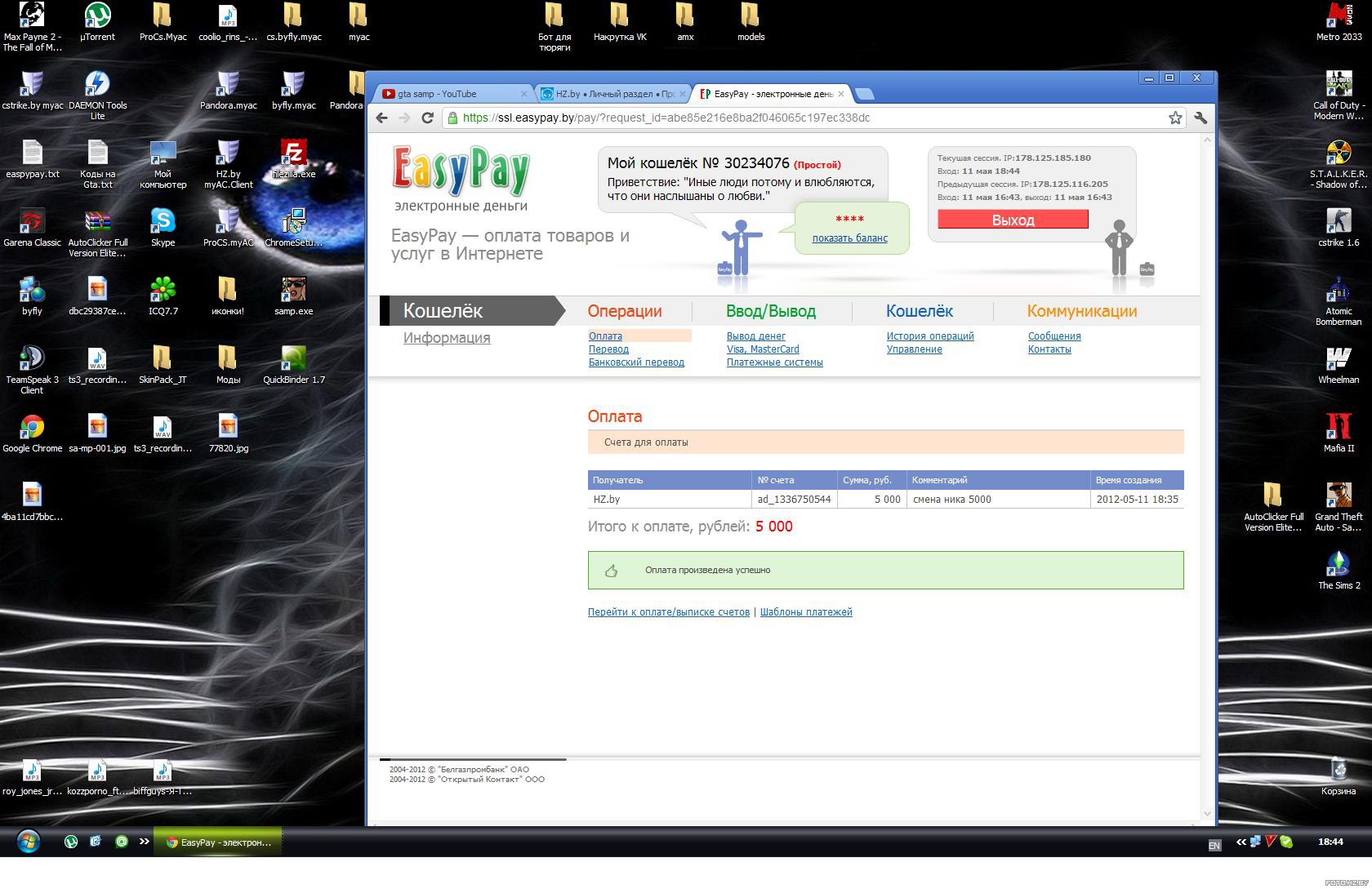Image resolution: width=1372 pixels, height=889 pixels.
Task: Select the Metro 2033 desktop icon
Action: pos(1339,22)
